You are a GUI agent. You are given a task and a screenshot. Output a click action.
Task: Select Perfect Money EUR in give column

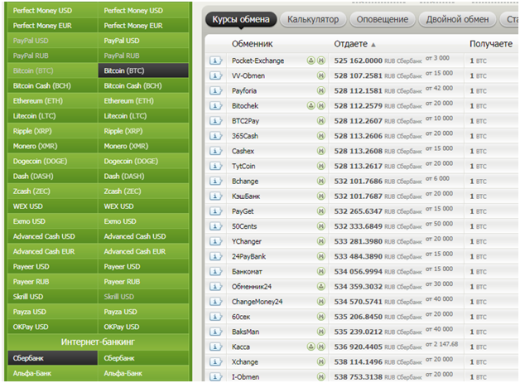pos(52,26)
